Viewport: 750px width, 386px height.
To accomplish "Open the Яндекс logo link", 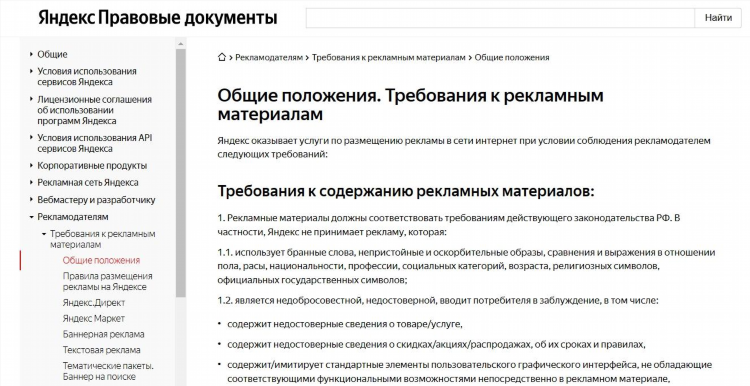I will [66, 18].
